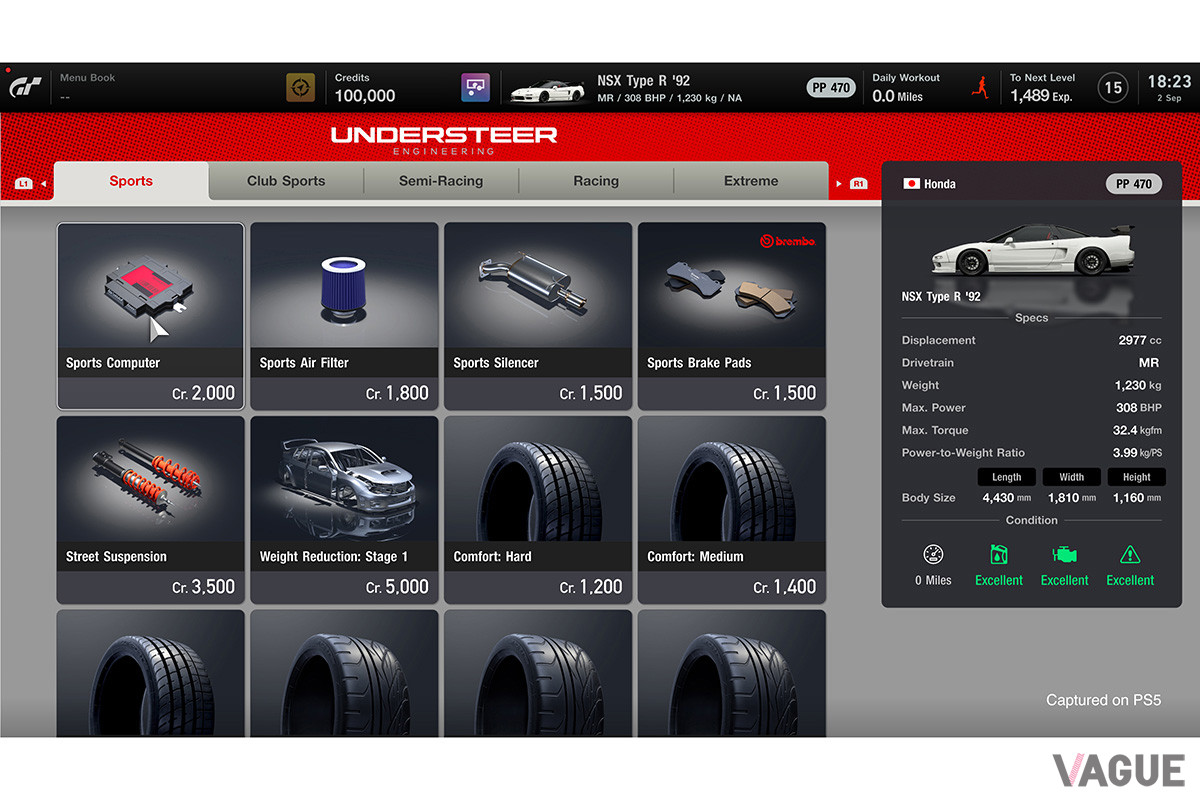The height and width of the screenshot is (800, 1200).
Task: Open the Racing tab
Action: 596,181
